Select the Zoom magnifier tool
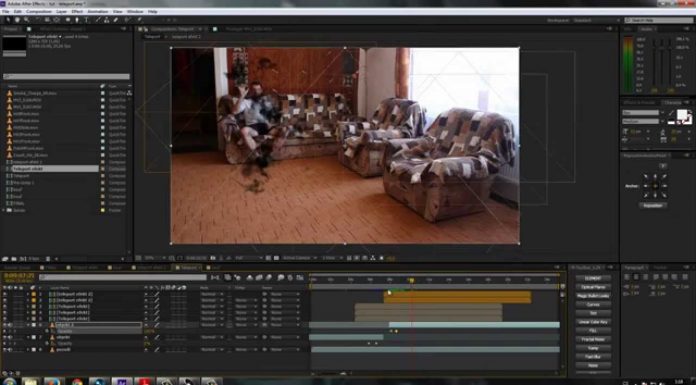Image resolution: width=696 pixels, height=385 pixels. [27, 20]
